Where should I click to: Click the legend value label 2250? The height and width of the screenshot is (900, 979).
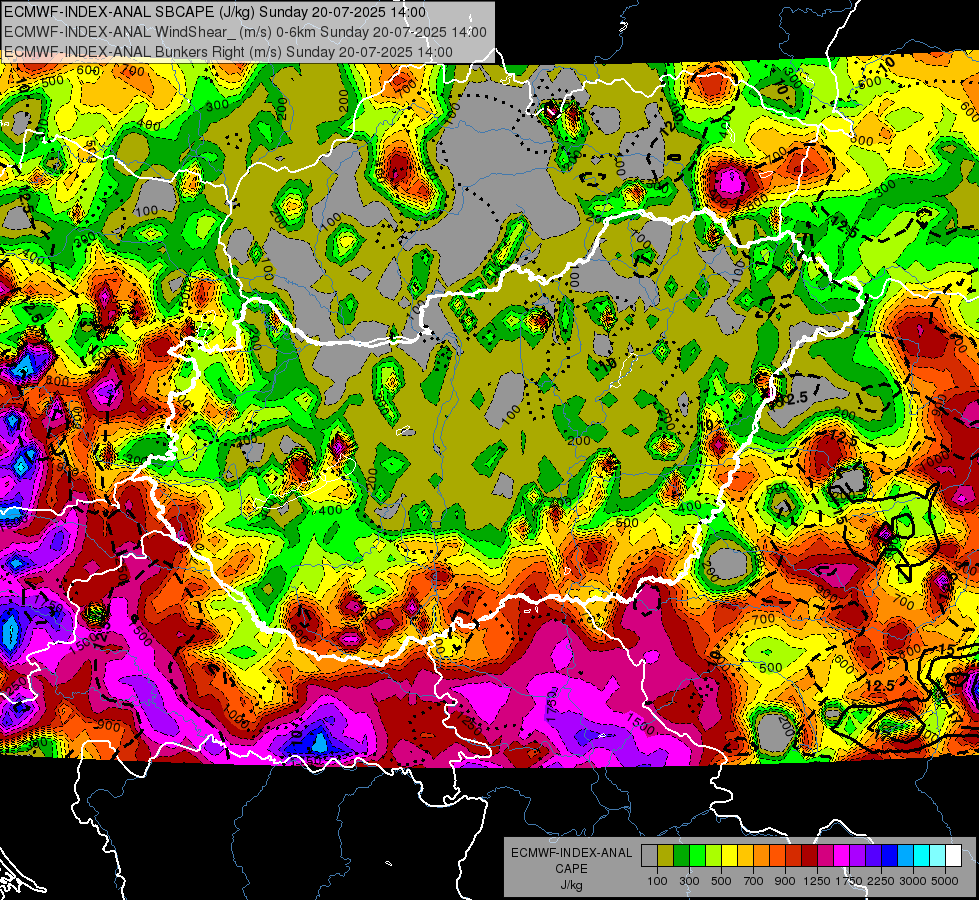click(880, 881)
